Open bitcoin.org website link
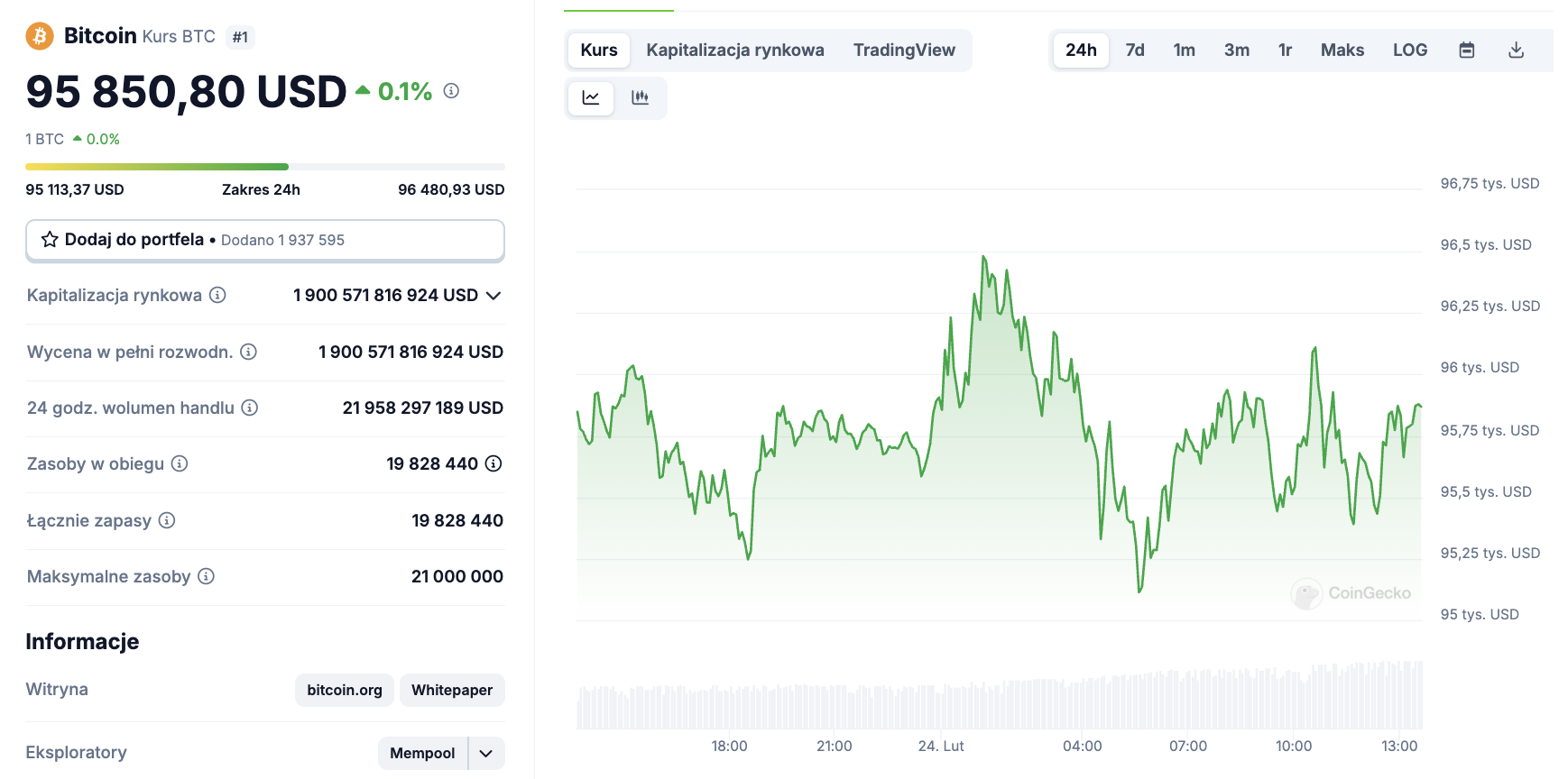This screenshot has width=1568, height=779. pyautogui.click(x=345, y=690)
